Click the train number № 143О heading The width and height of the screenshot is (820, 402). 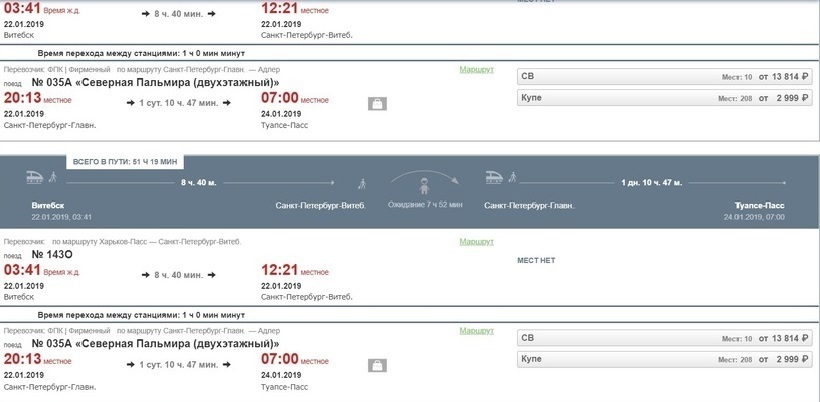(x=52, y=255)
